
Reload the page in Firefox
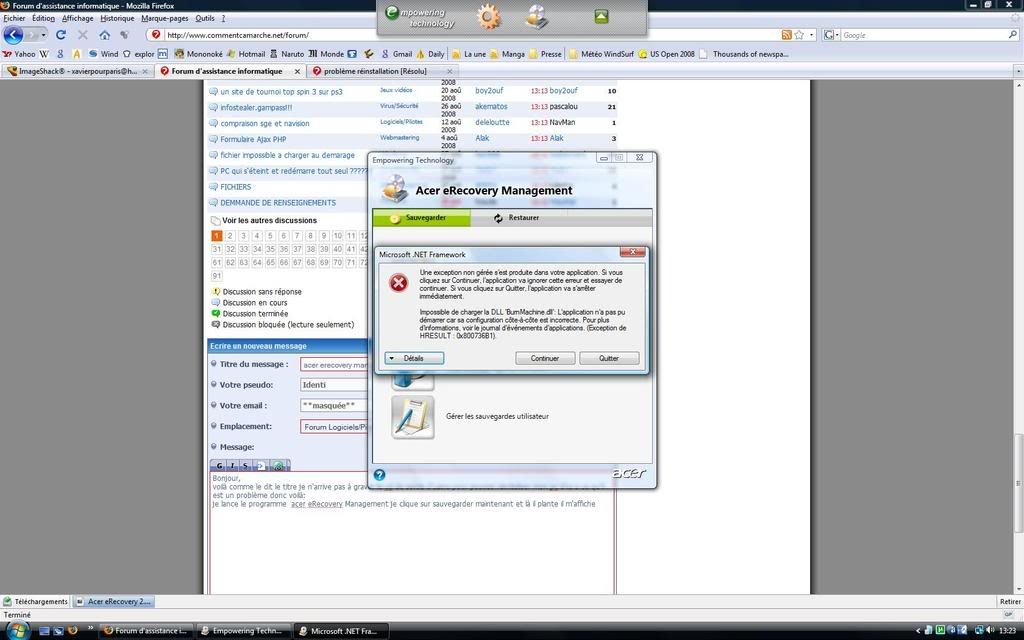61,35
